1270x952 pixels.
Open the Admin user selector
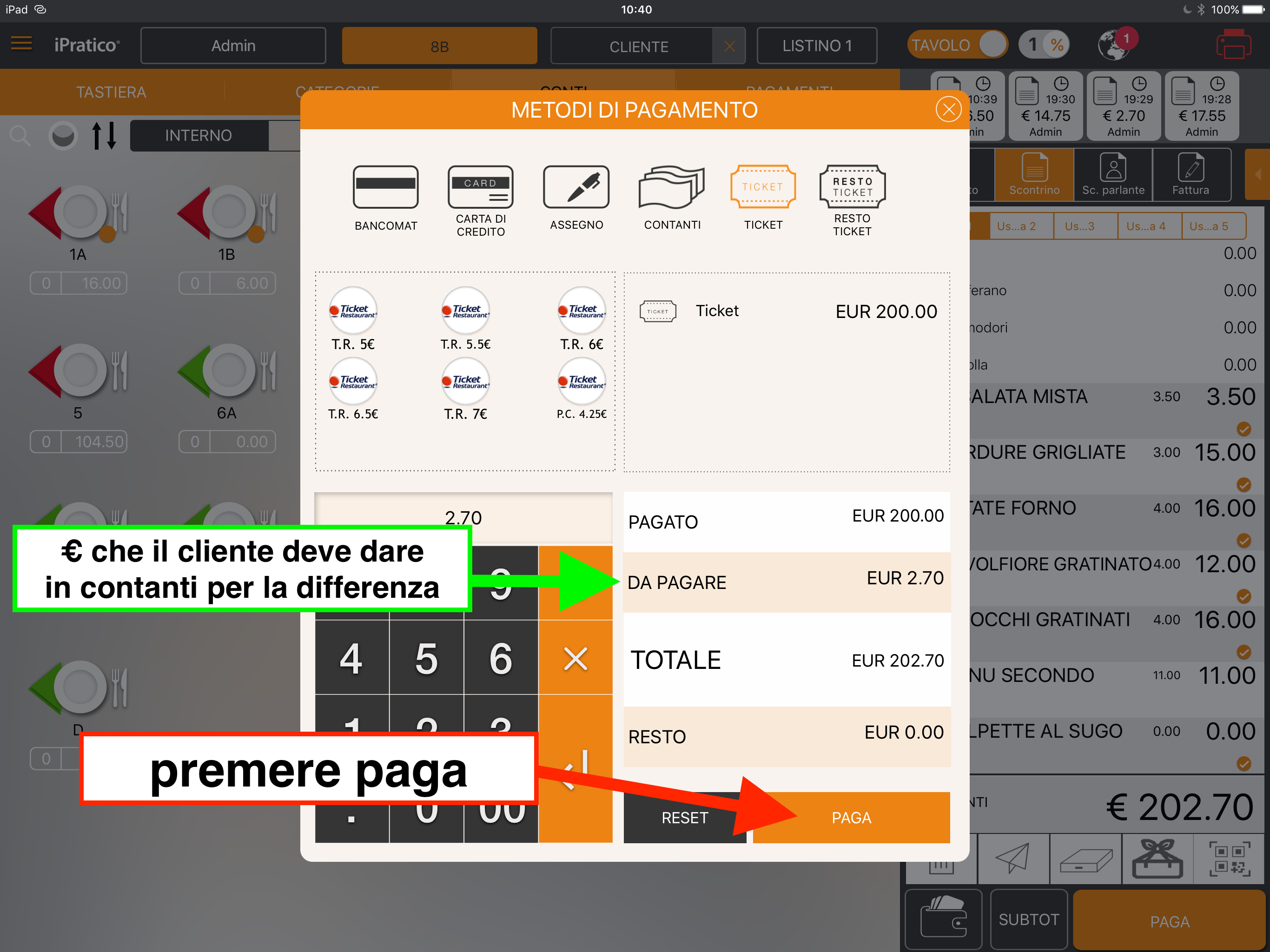(x=233, y=46)
